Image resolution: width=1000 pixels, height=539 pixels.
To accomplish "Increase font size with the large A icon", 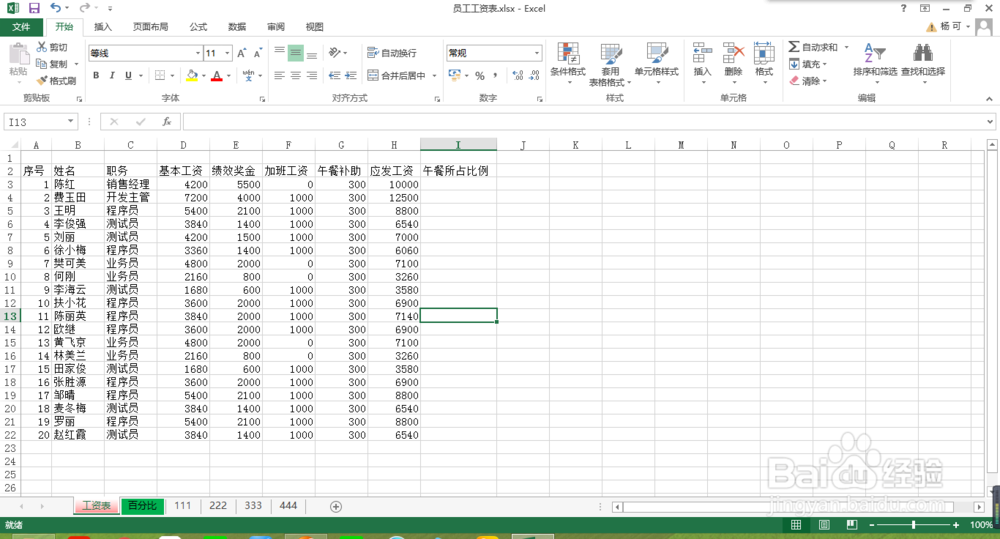I will coord(241,53).
